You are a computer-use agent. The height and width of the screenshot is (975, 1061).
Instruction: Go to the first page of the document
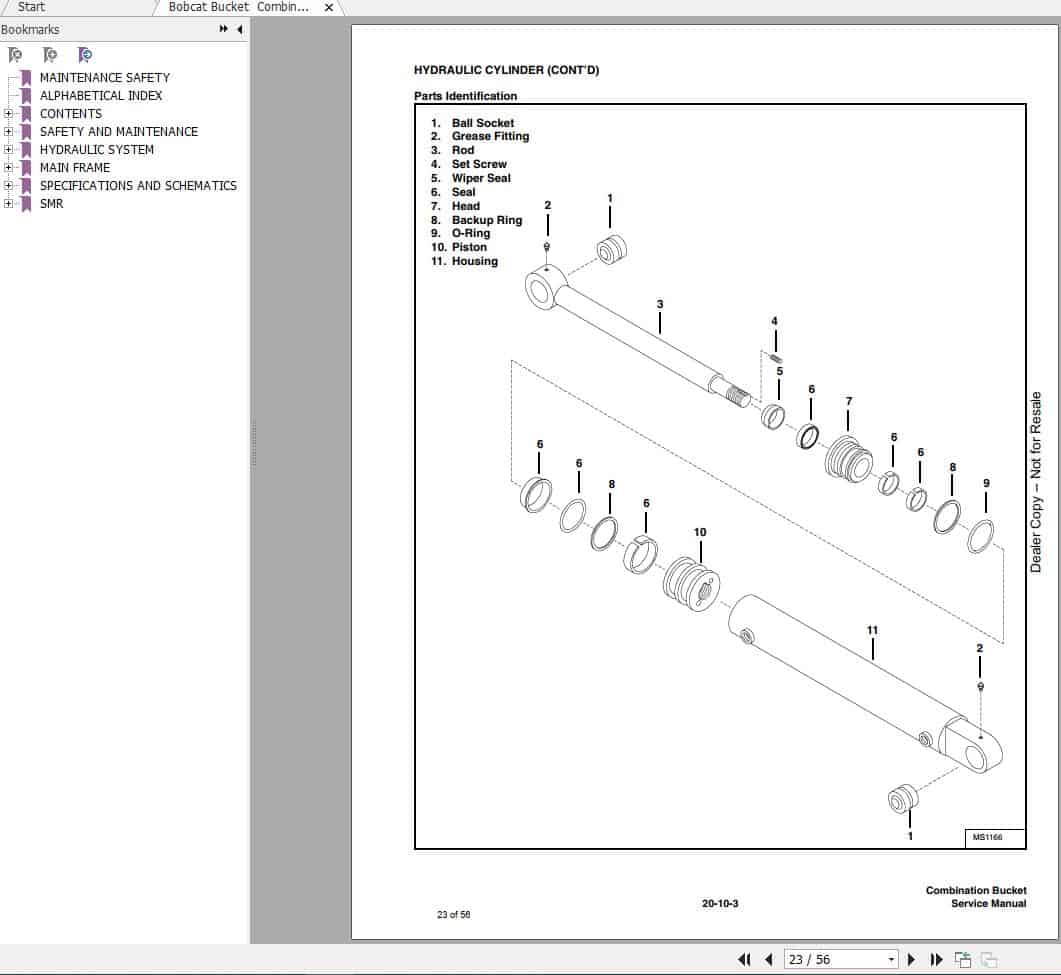(x=744, y=958)
